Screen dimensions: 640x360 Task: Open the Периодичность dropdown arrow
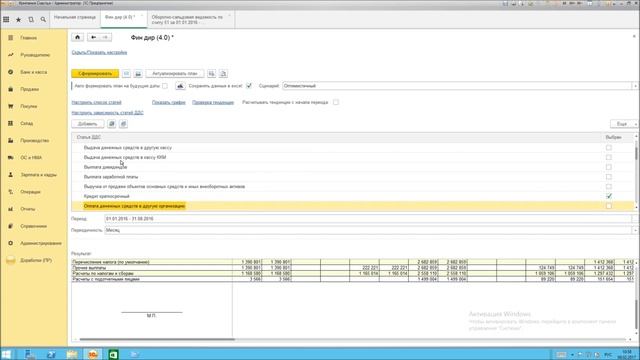click(x=635, y=230)
